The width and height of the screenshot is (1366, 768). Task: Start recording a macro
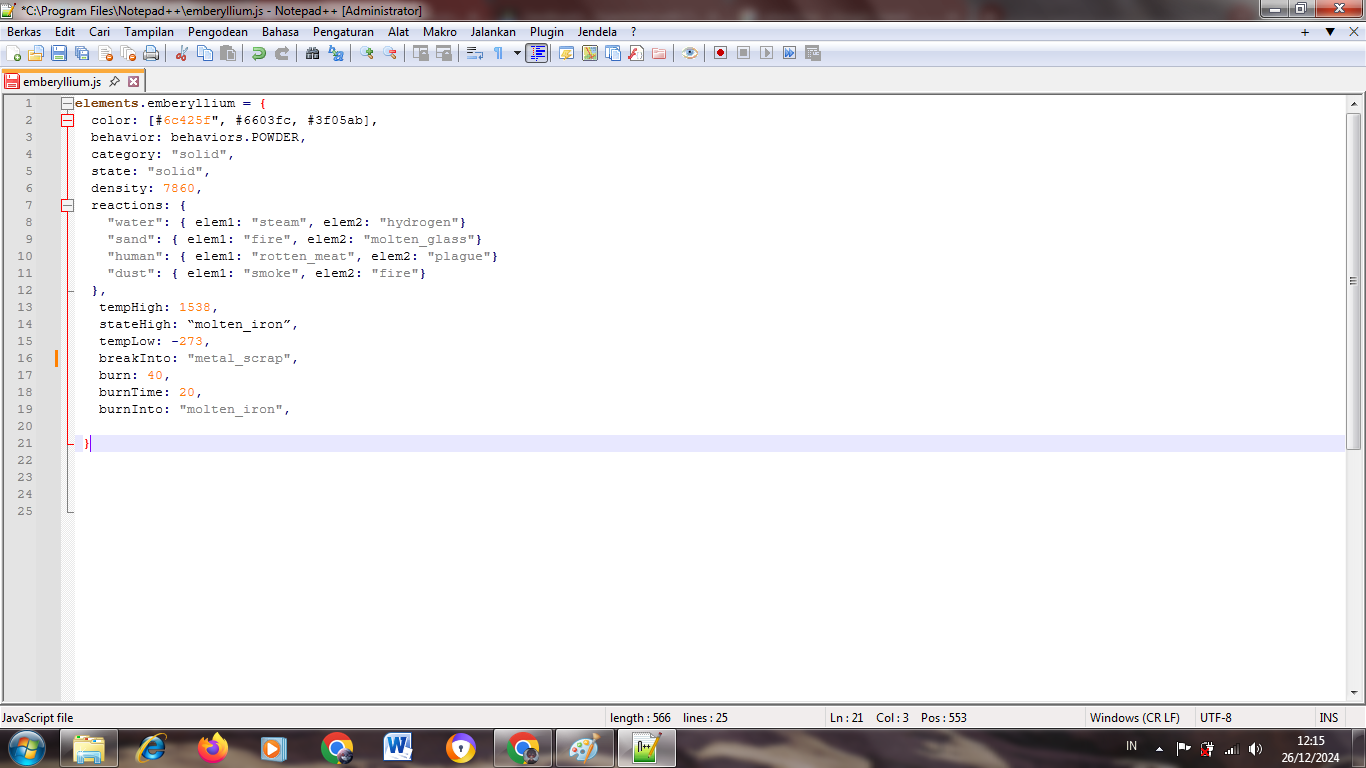[x=719, y=53]
